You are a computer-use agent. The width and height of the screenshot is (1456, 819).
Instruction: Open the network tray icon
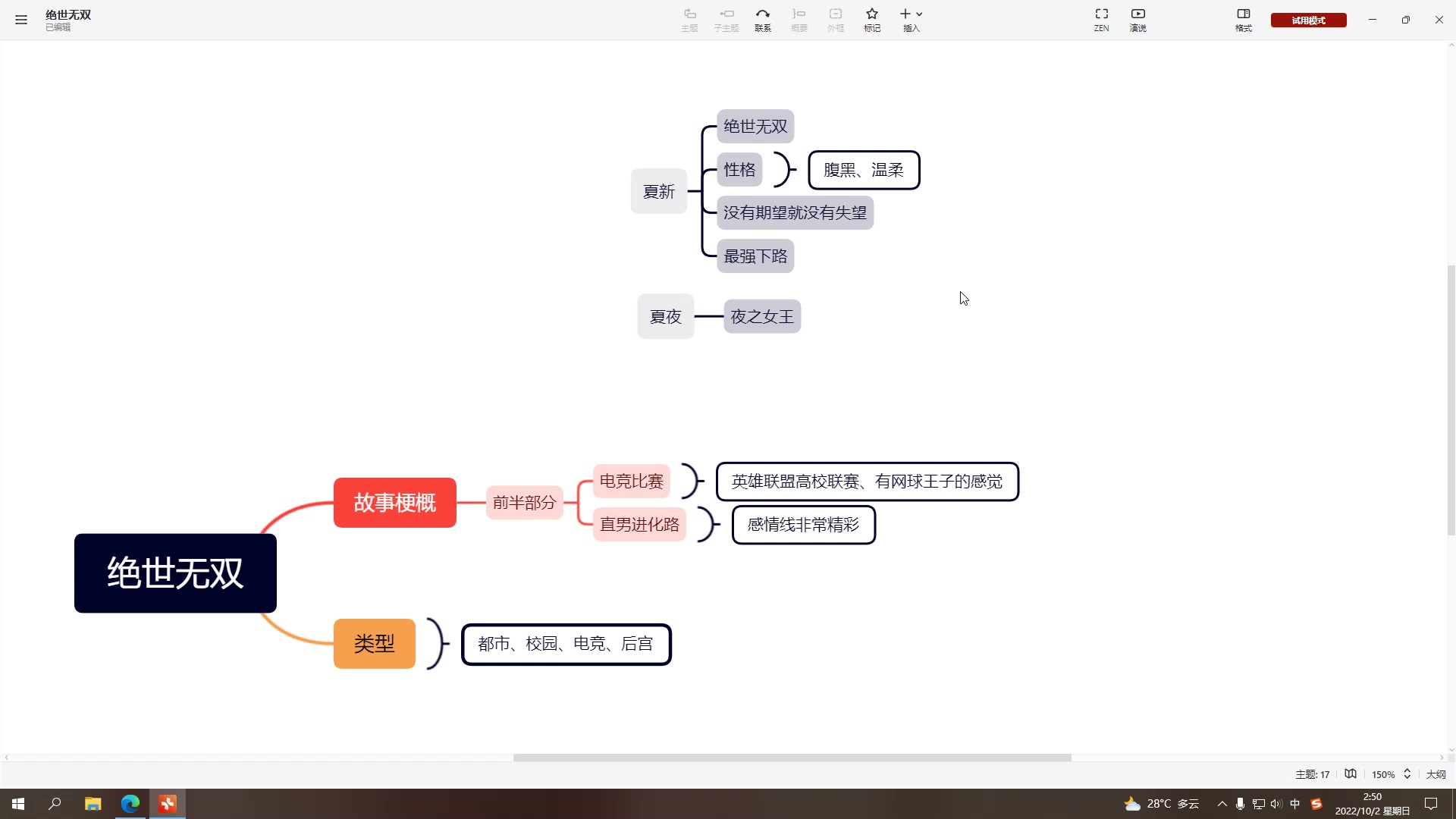click(x=1259, y=804)
